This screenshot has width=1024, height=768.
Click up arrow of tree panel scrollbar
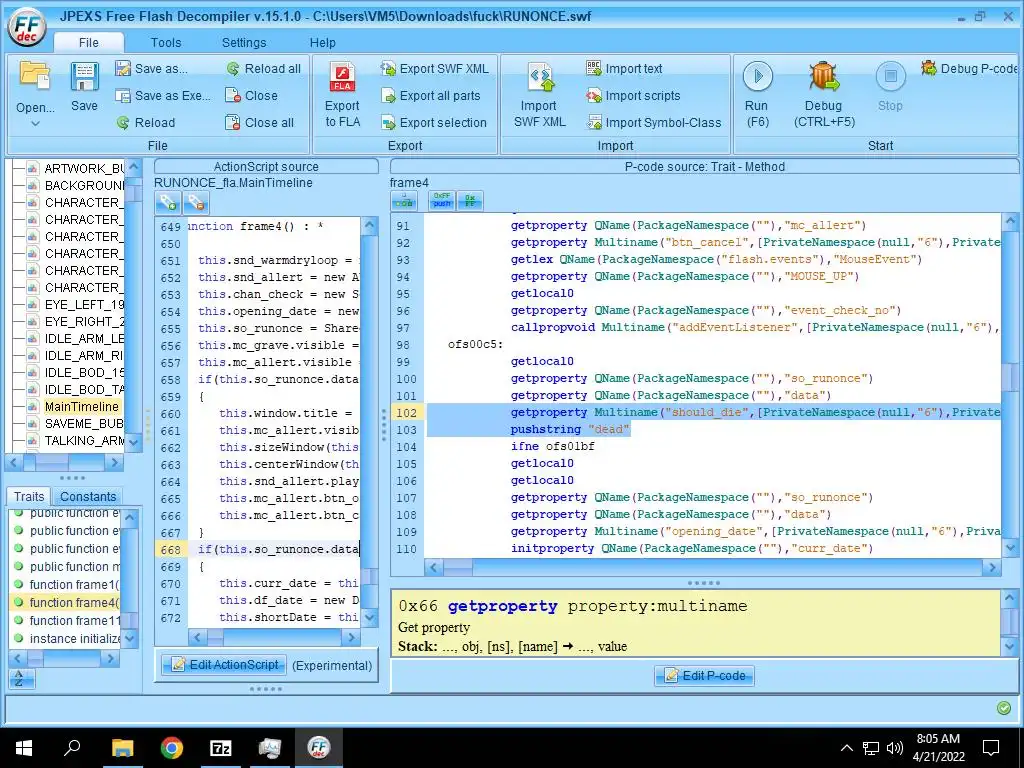[x=134, y=167]
